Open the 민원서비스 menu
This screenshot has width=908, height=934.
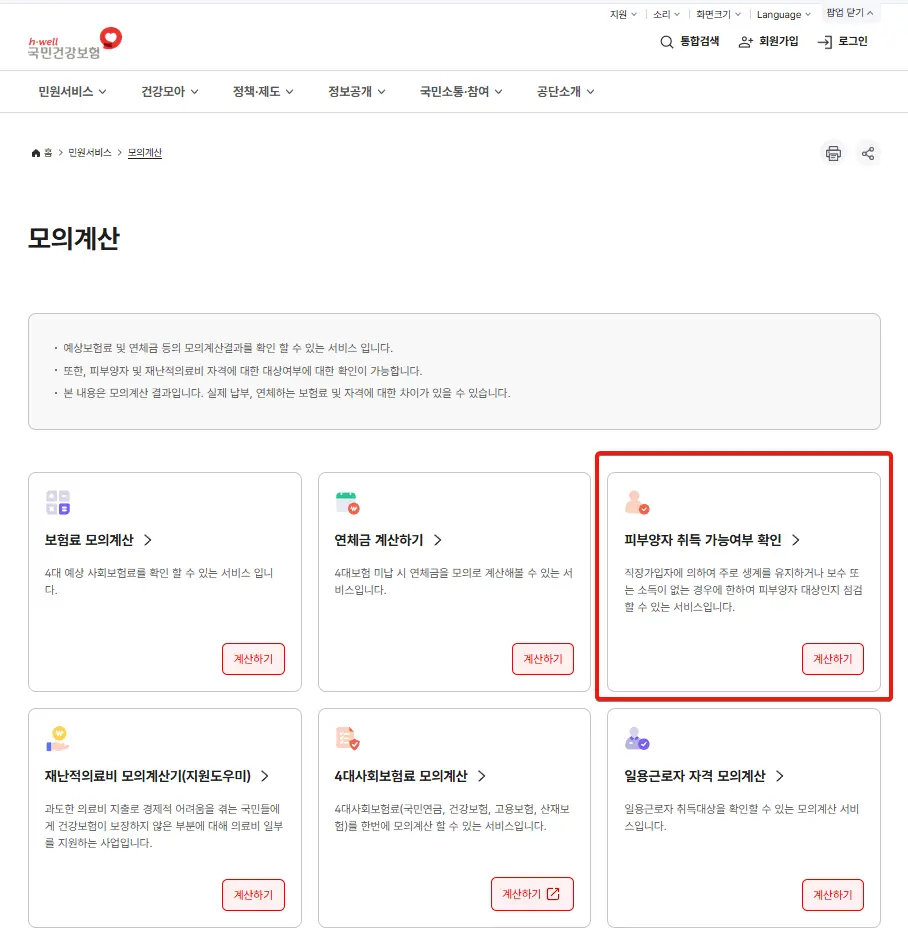tap(72, 91)
